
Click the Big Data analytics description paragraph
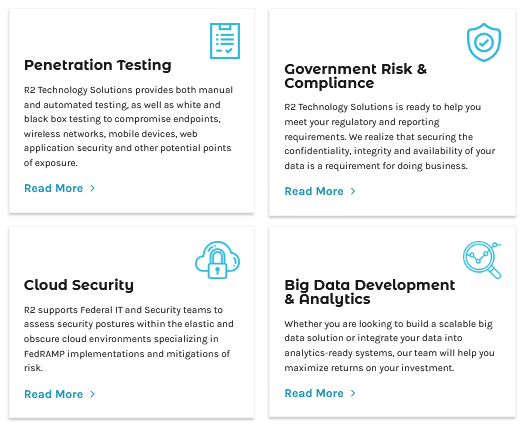point(389,346)
